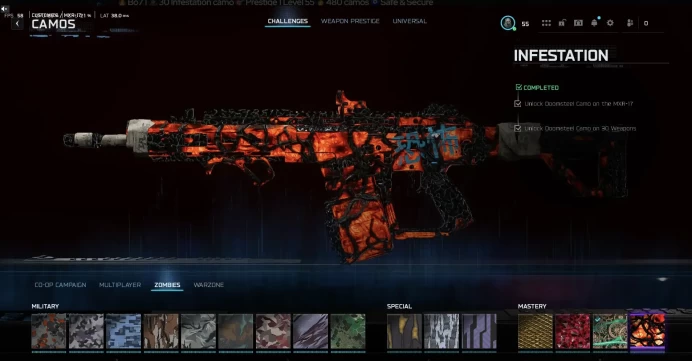The width and height of the screenshot is (692, 361).
Task: Click the party count 0
Action: click(646, 23)
